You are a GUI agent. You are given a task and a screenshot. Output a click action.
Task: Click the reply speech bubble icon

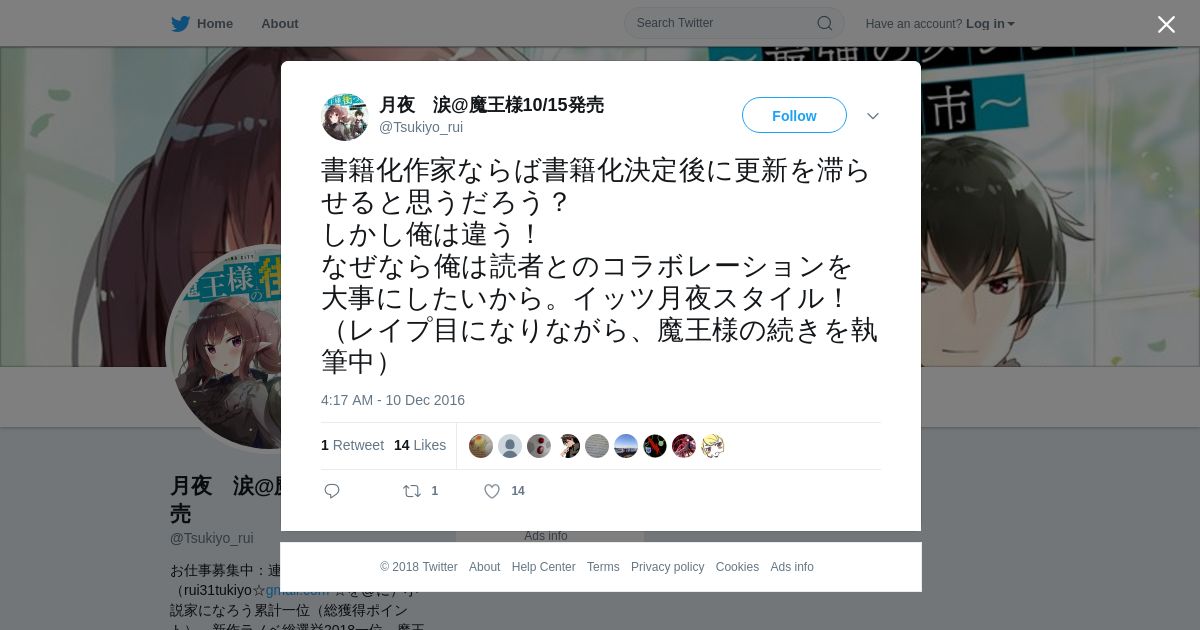point(332,491)
